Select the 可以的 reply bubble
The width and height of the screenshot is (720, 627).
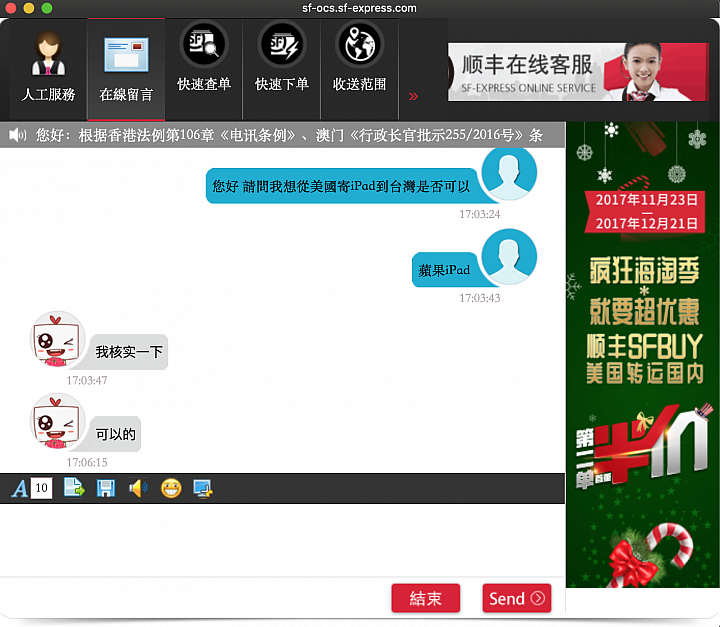[x=115, y=434]
